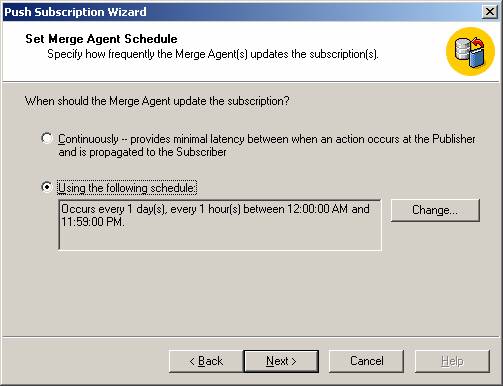Open schedule editor with the Change... button

[x=435, y=210]
